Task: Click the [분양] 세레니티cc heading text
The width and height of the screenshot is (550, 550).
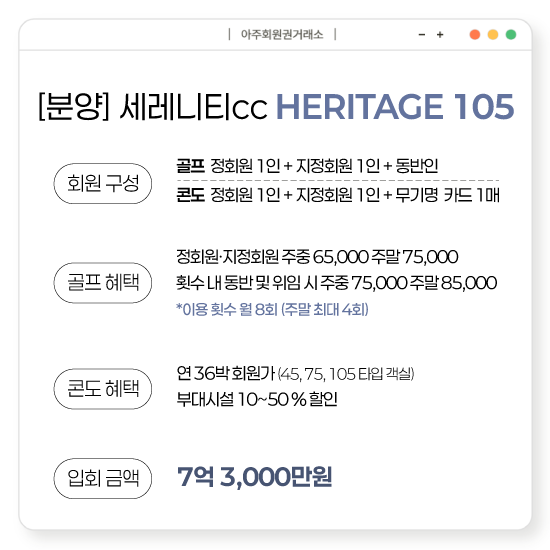Action: tap(153, 107)
